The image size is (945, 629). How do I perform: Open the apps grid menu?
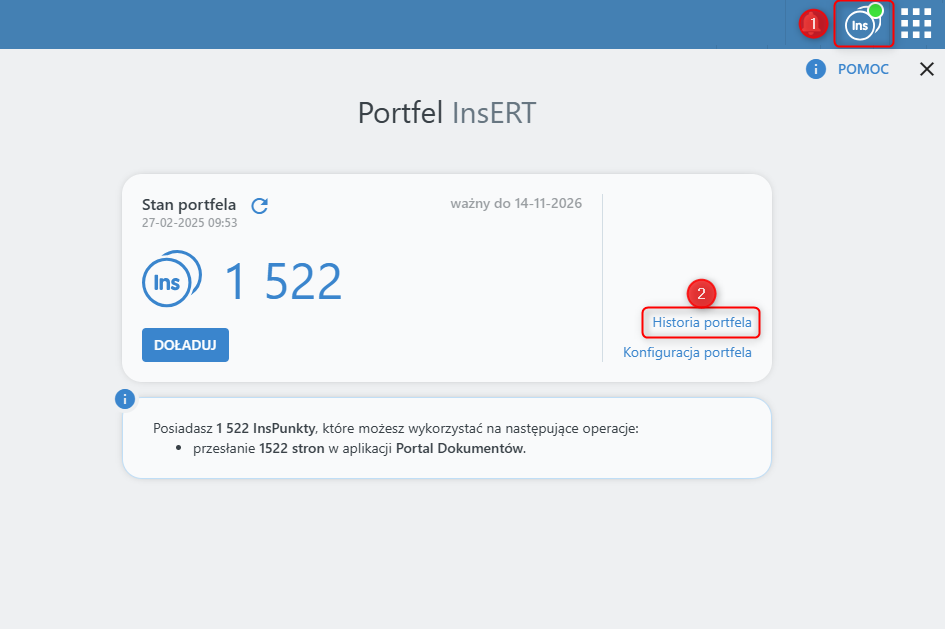(916, 23)
